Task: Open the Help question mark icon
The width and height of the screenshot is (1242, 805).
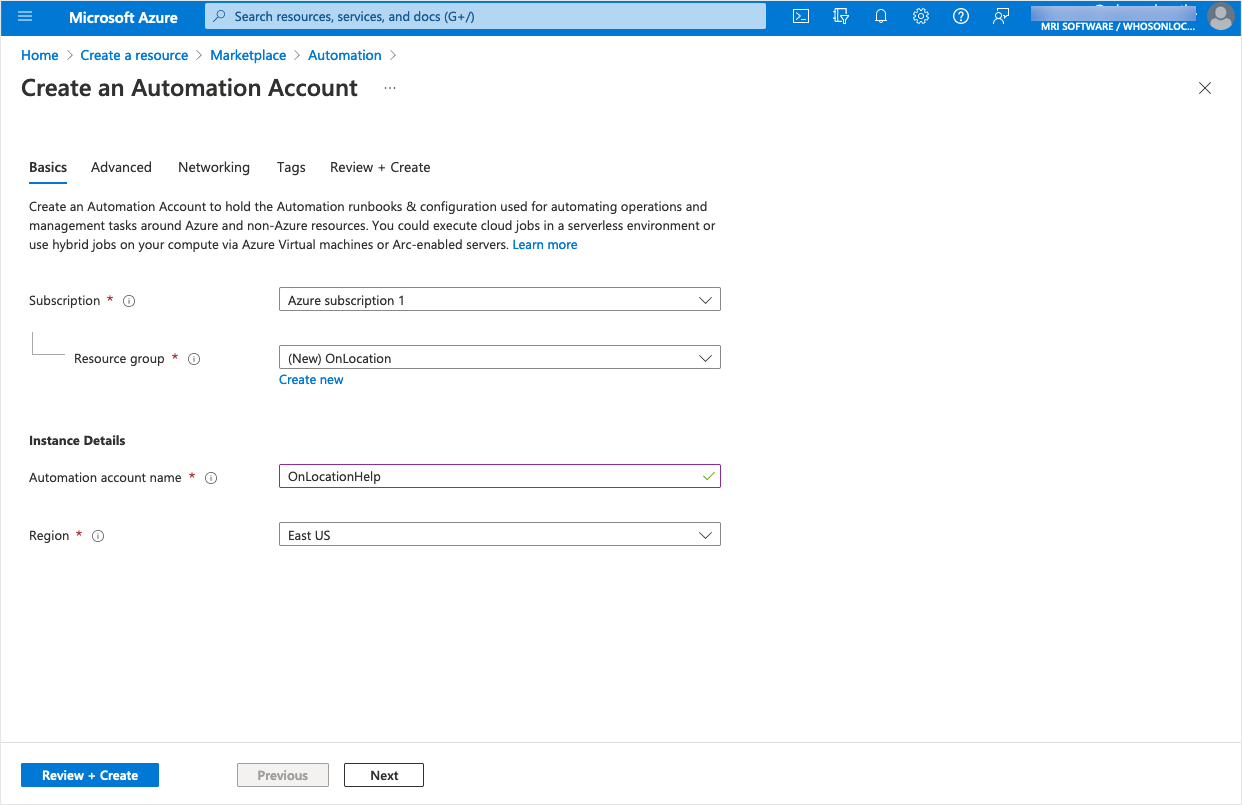Action: point(961,17)
